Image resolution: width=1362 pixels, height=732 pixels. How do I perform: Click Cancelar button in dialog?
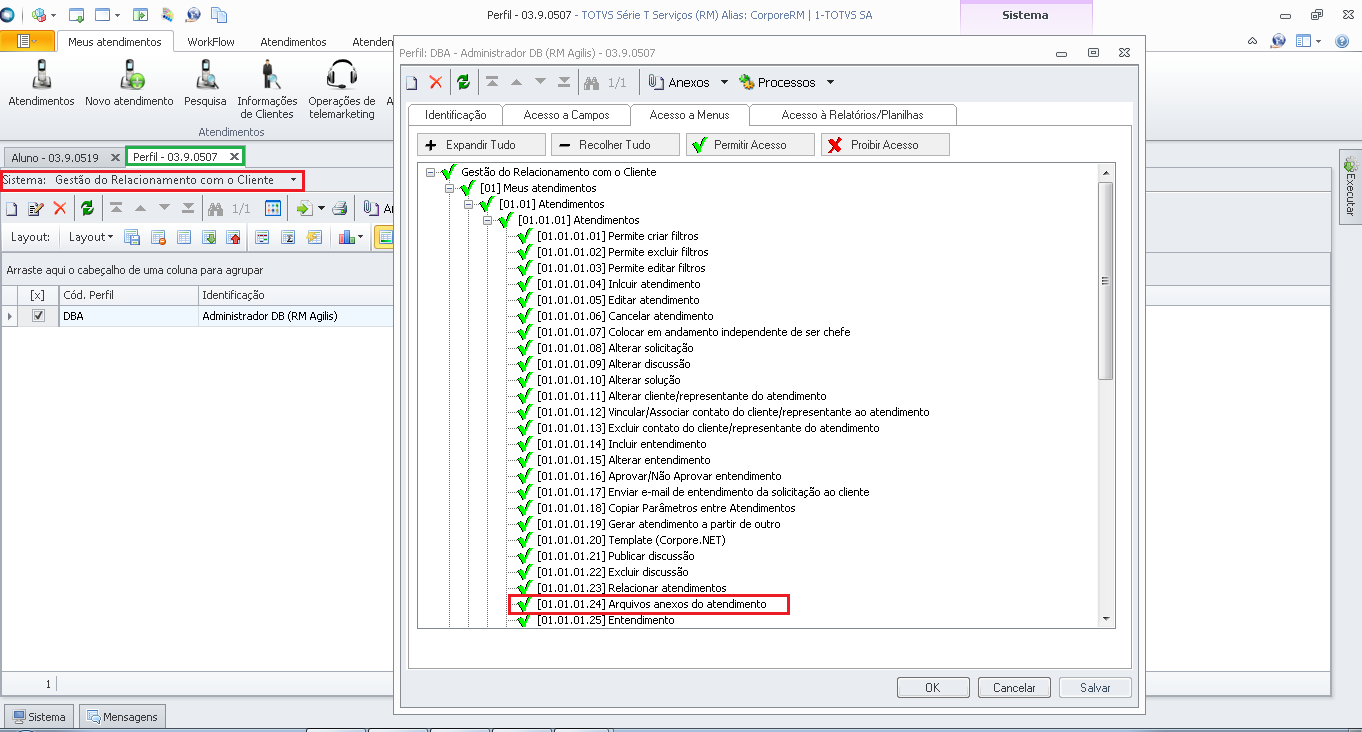pos(1014,687)
